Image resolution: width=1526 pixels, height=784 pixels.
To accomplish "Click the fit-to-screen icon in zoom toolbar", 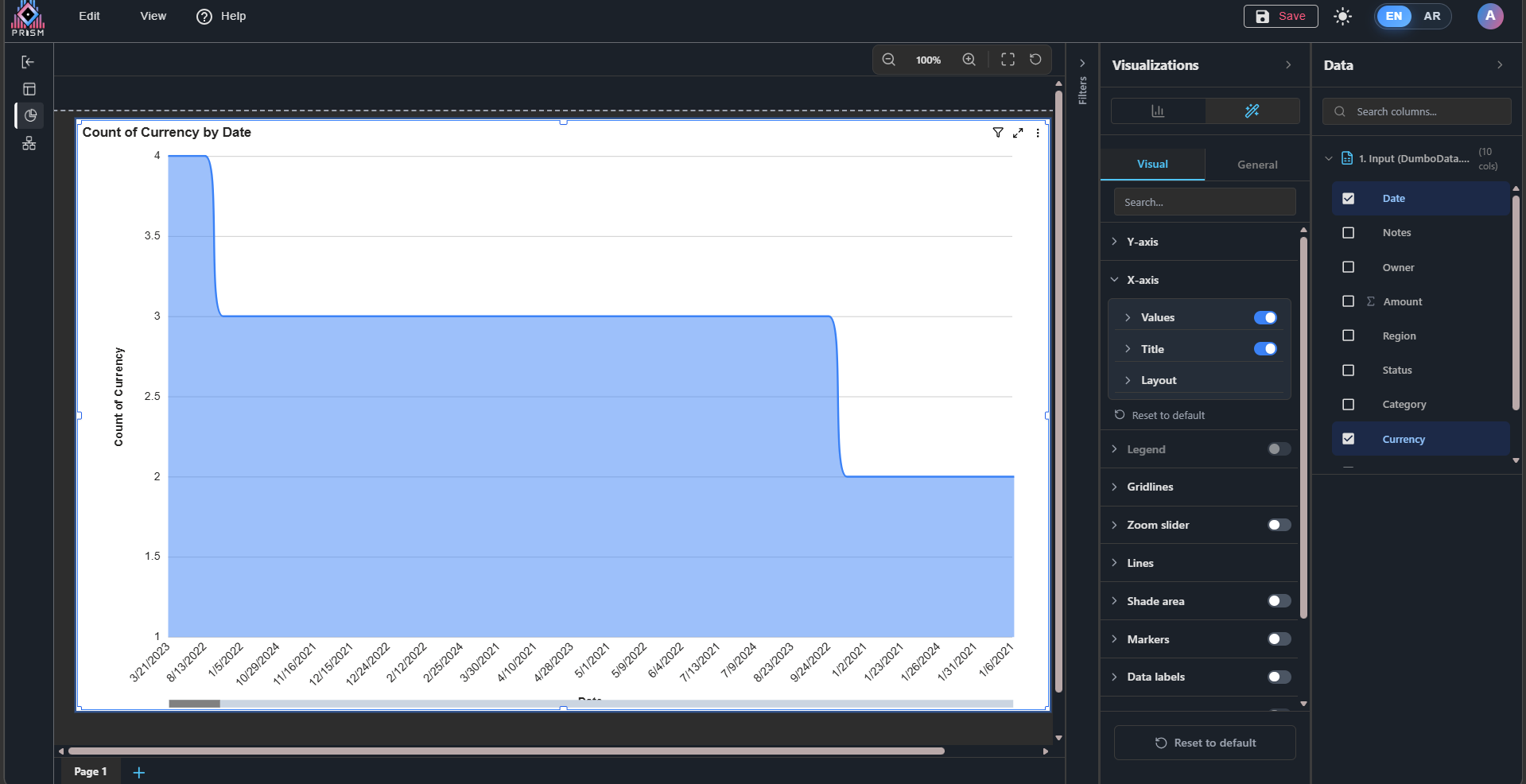I will coord(1008,60).
